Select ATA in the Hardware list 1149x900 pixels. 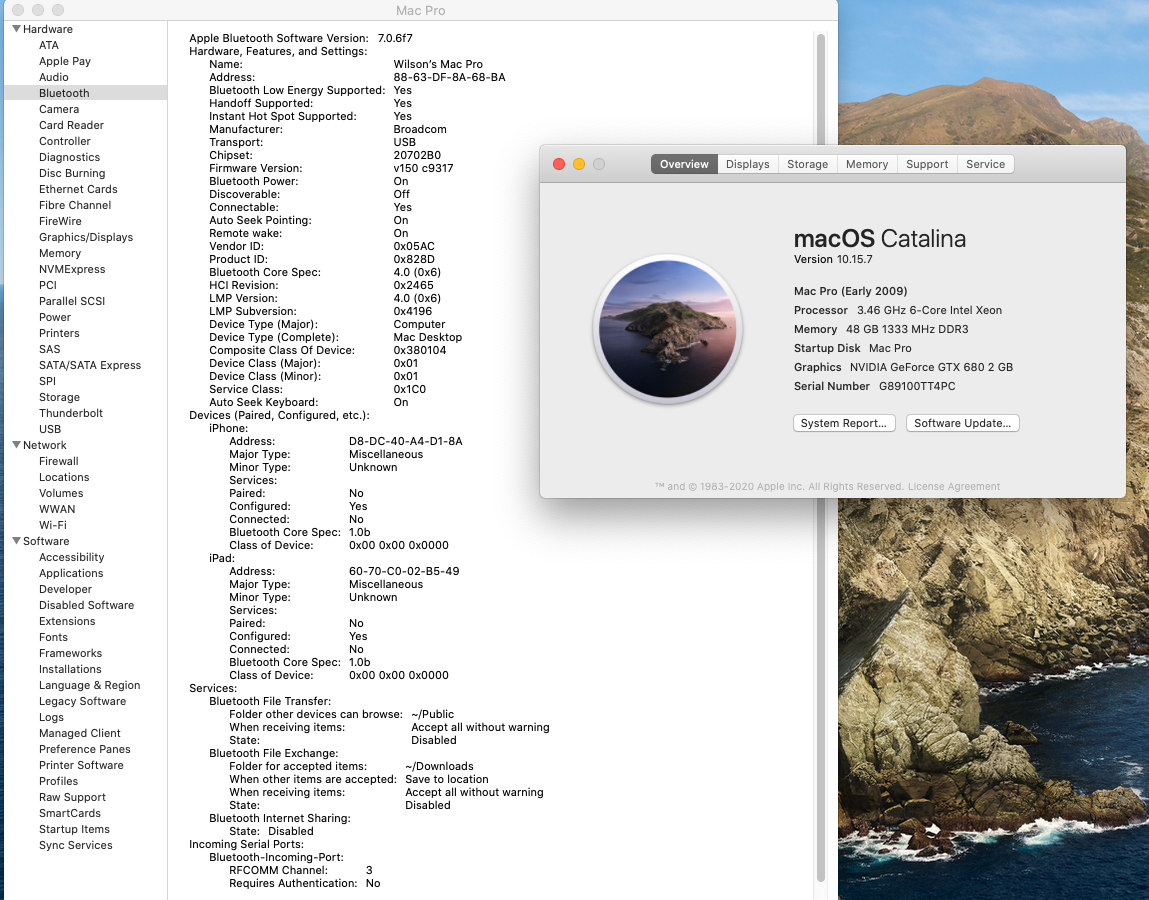(x=48, y=45)
